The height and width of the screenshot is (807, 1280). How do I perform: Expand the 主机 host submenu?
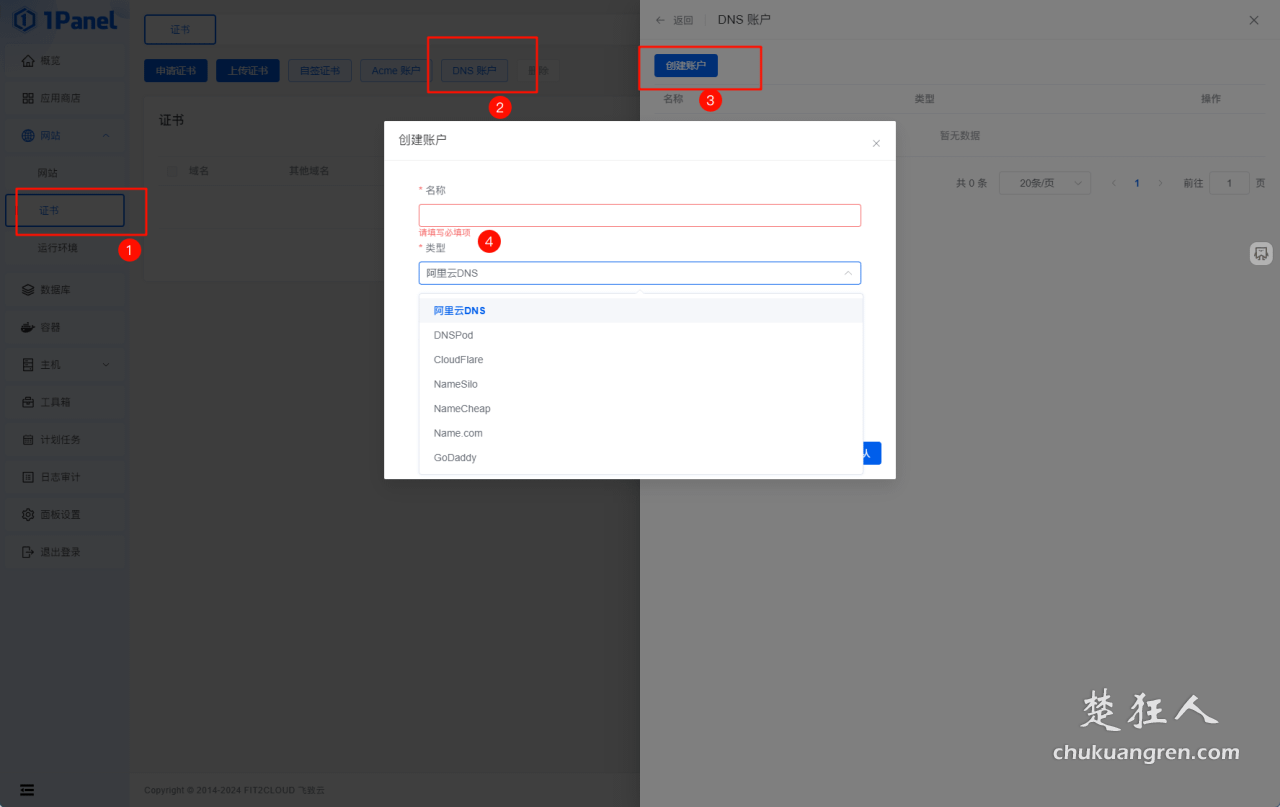coord(106,365)
